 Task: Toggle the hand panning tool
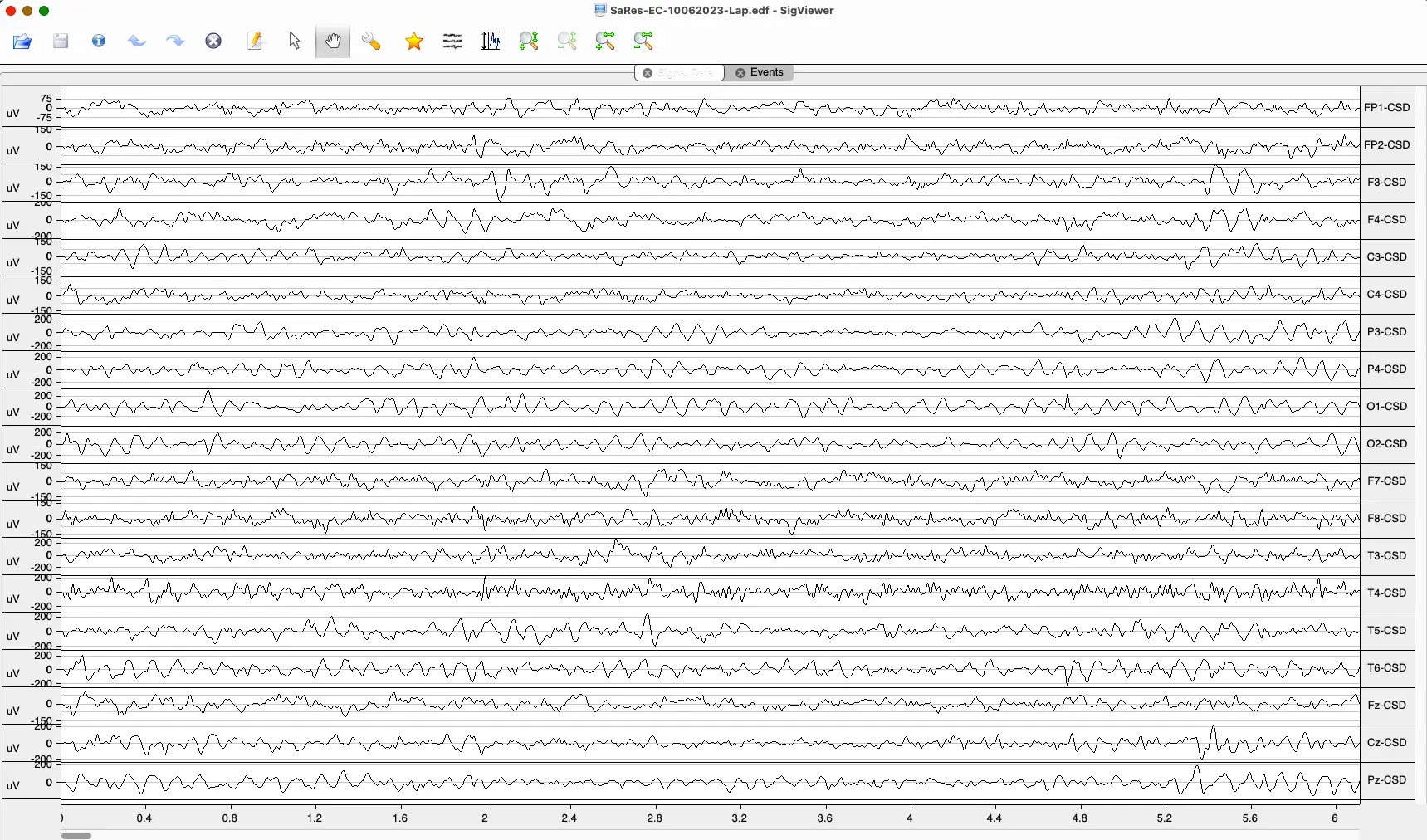point(333,41)
